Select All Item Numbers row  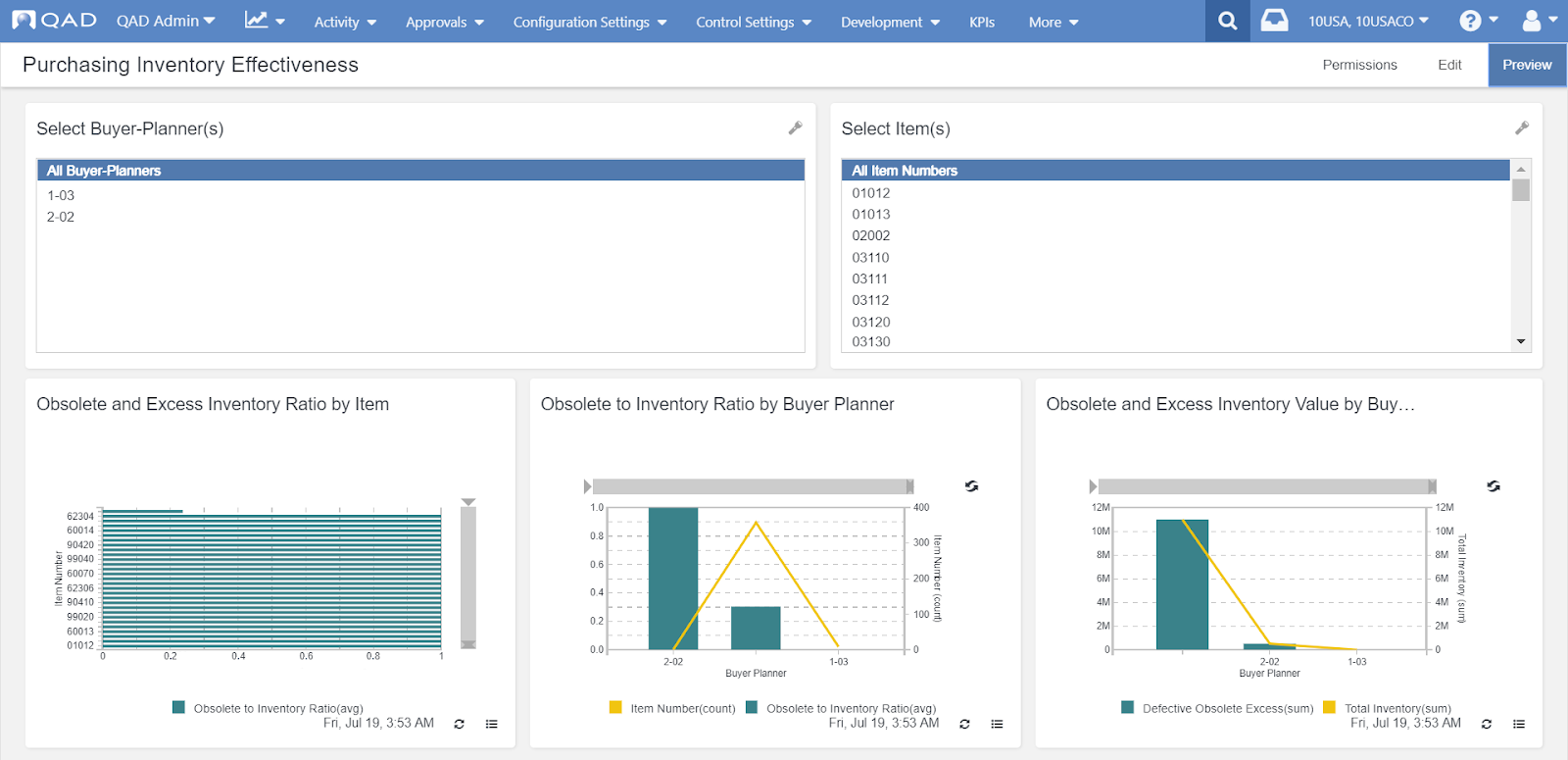pyautogui.click(x=1176, y=171)
